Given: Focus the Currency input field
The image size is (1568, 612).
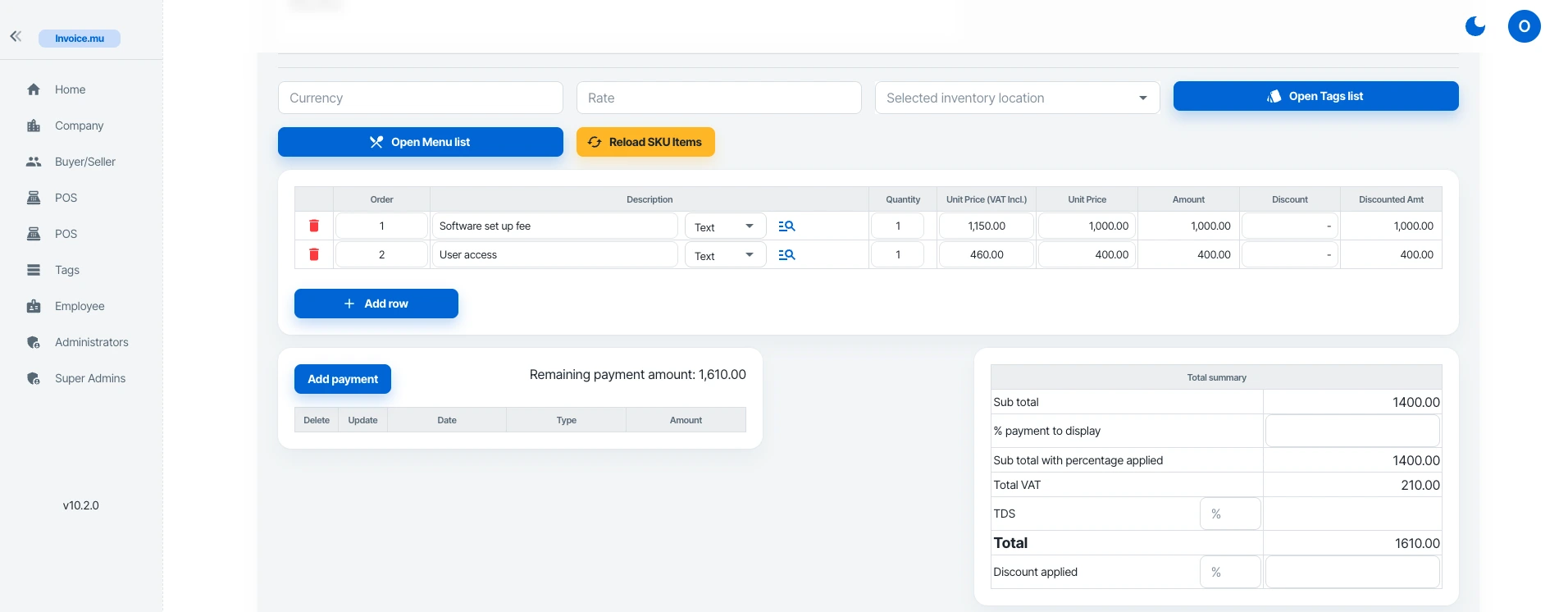Looking at the screenshot, I should coord(420,98).
